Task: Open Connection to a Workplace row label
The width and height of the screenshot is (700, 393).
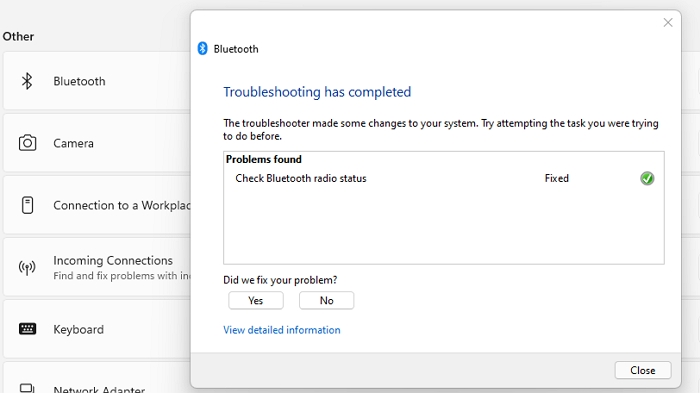Action: [x=122, y=205]
